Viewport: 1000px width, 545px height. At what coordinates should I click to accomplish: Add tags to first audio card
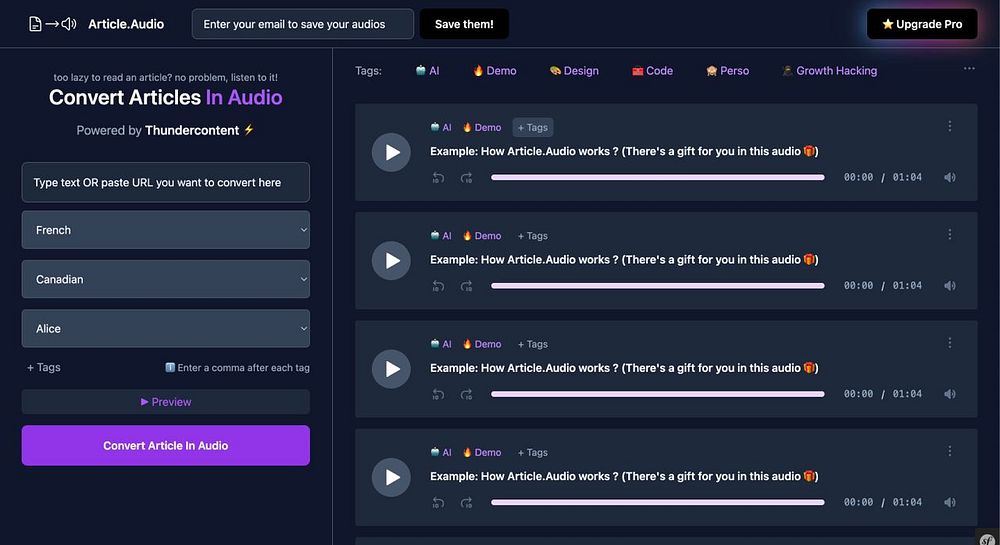533,127
